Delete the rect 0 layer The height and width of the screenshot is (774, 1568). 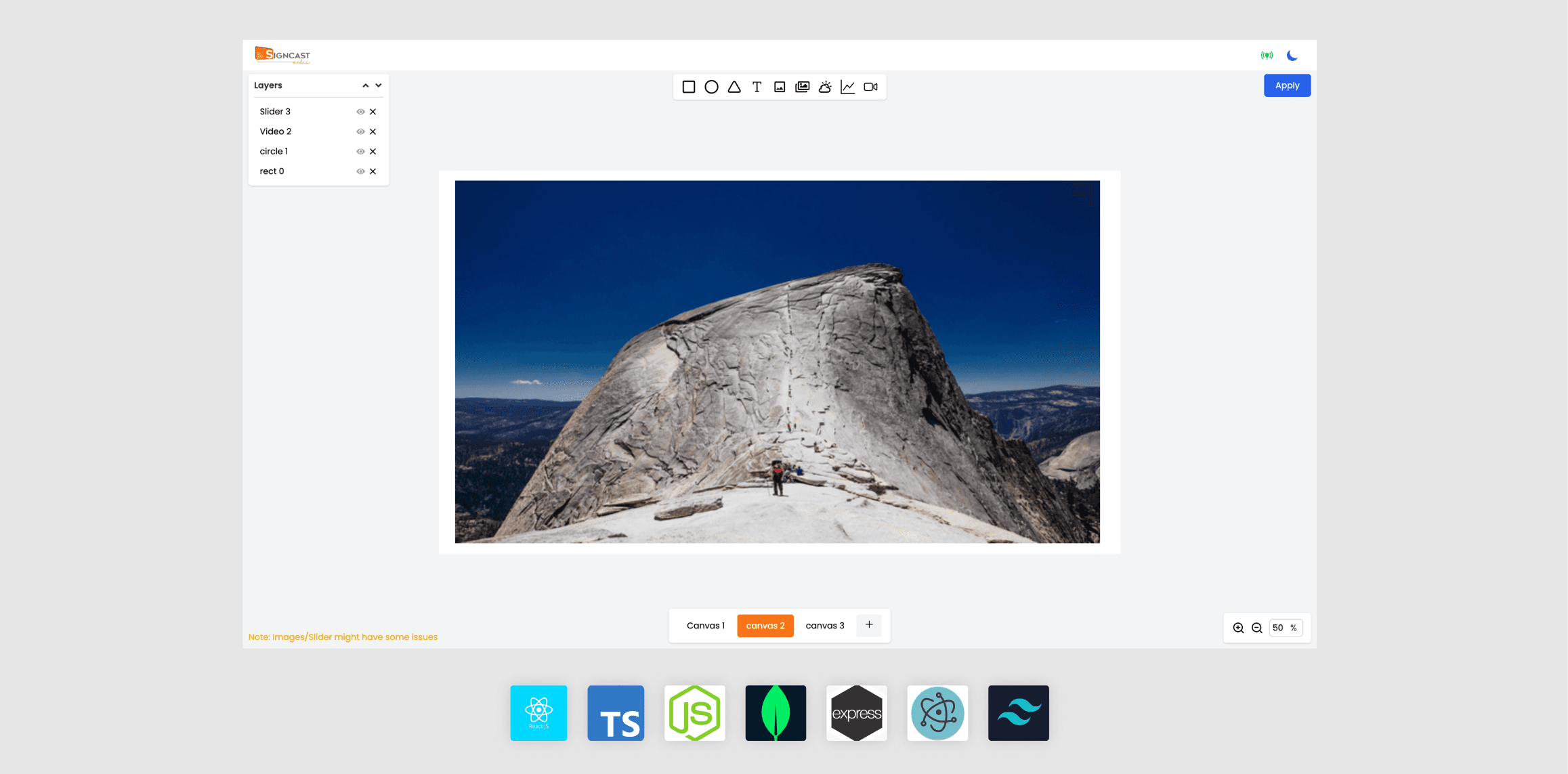373,171
